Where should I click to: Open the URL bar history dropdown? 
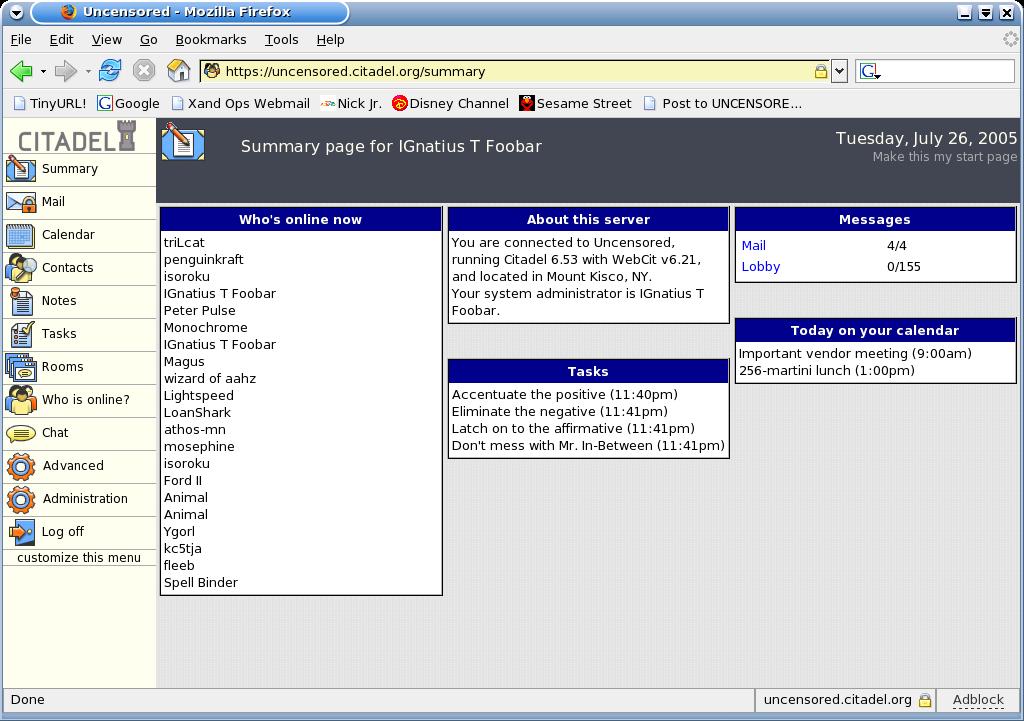839,71
